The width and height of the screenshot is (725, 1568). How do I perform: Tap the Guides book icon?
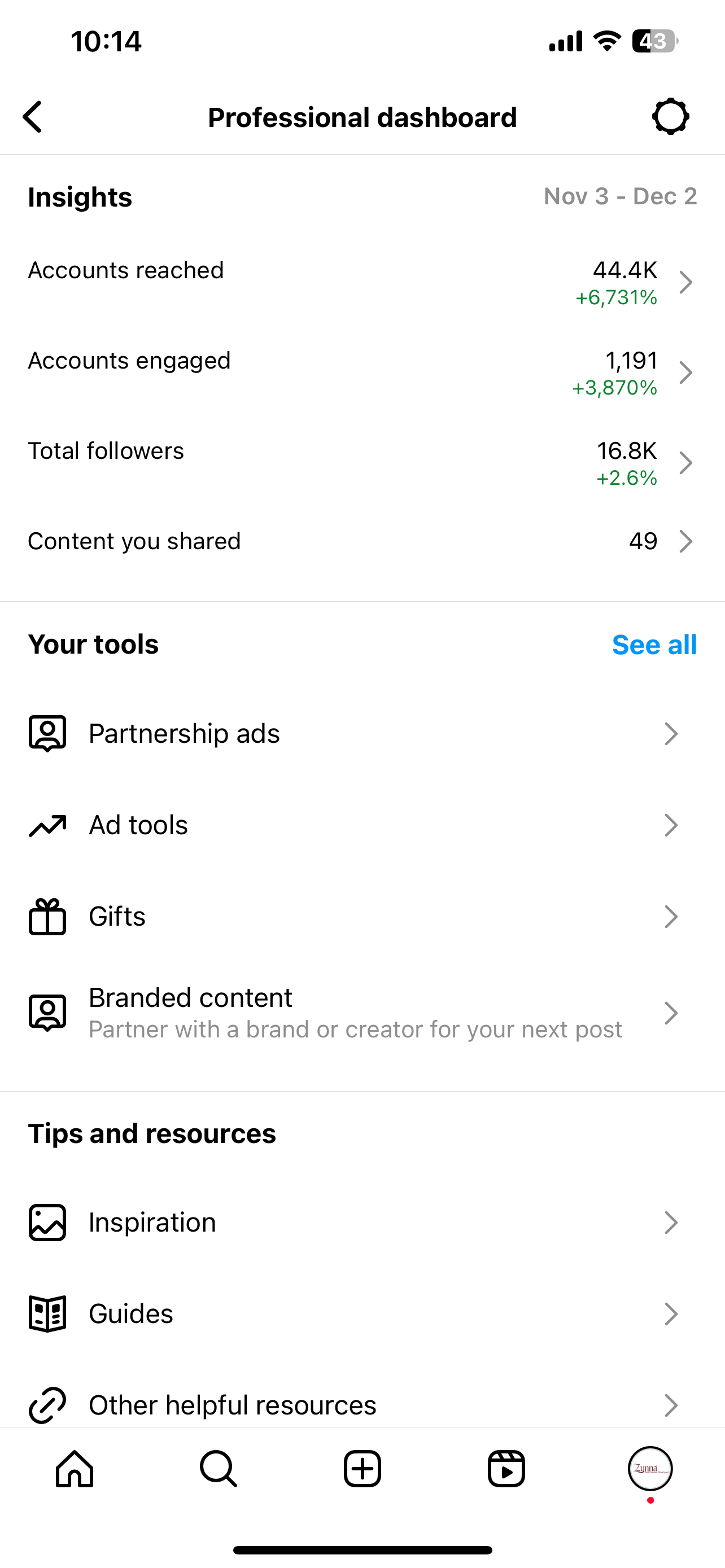(47, 1313)
